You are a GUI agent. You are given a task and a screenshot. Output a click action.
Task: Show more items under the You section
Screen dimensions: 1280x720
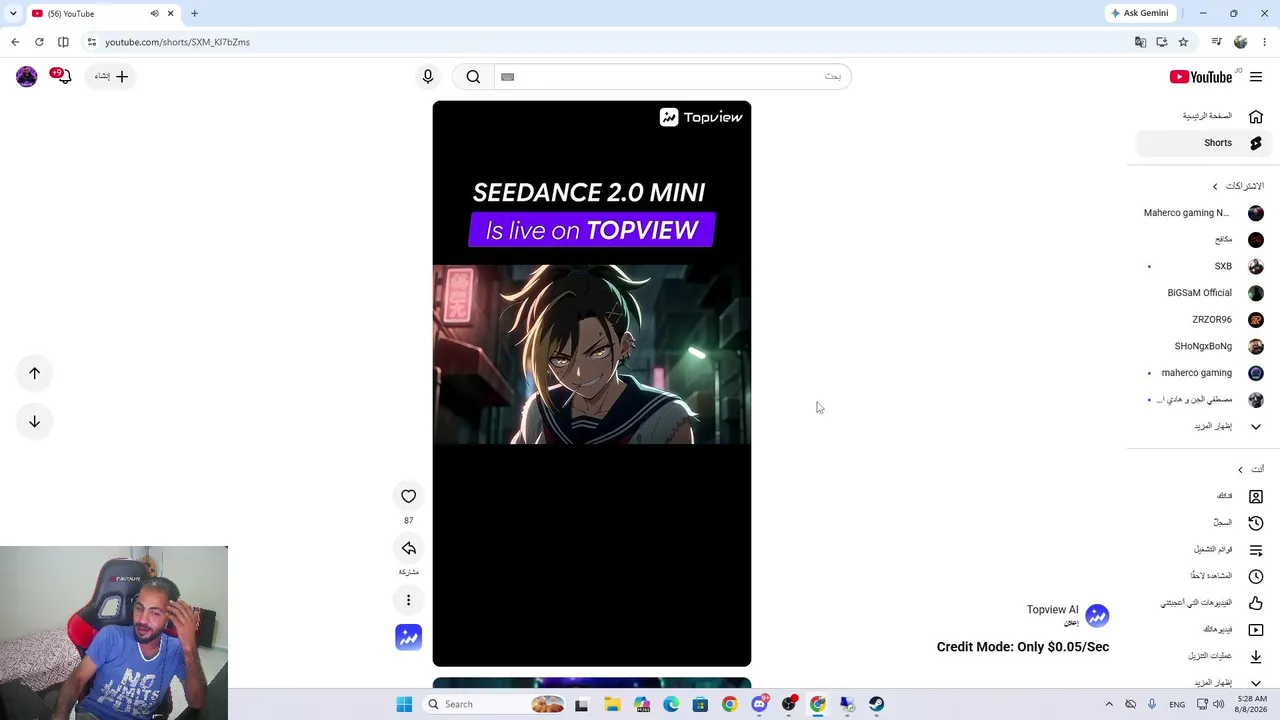(1203, 683)
